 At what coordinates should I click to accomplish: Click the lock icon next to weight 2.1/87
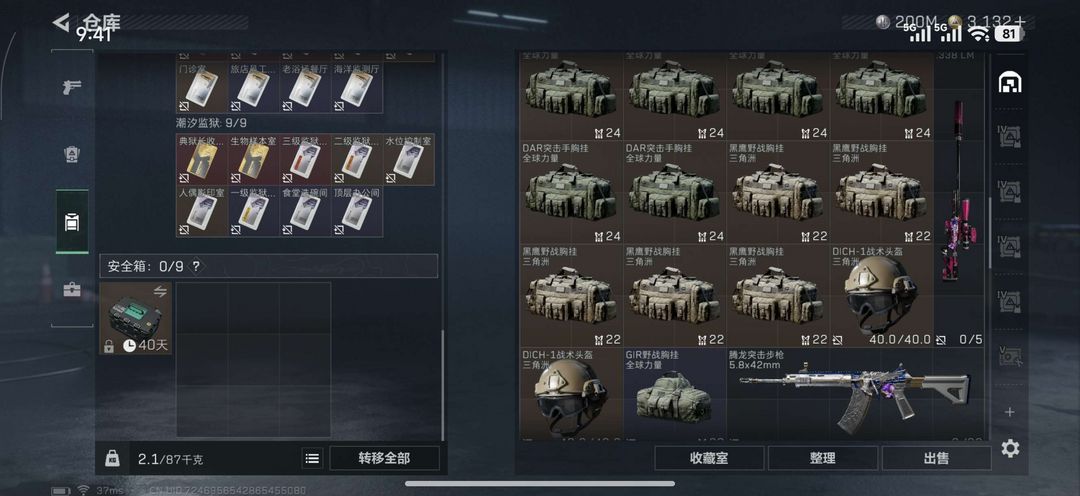pos(112,458)
